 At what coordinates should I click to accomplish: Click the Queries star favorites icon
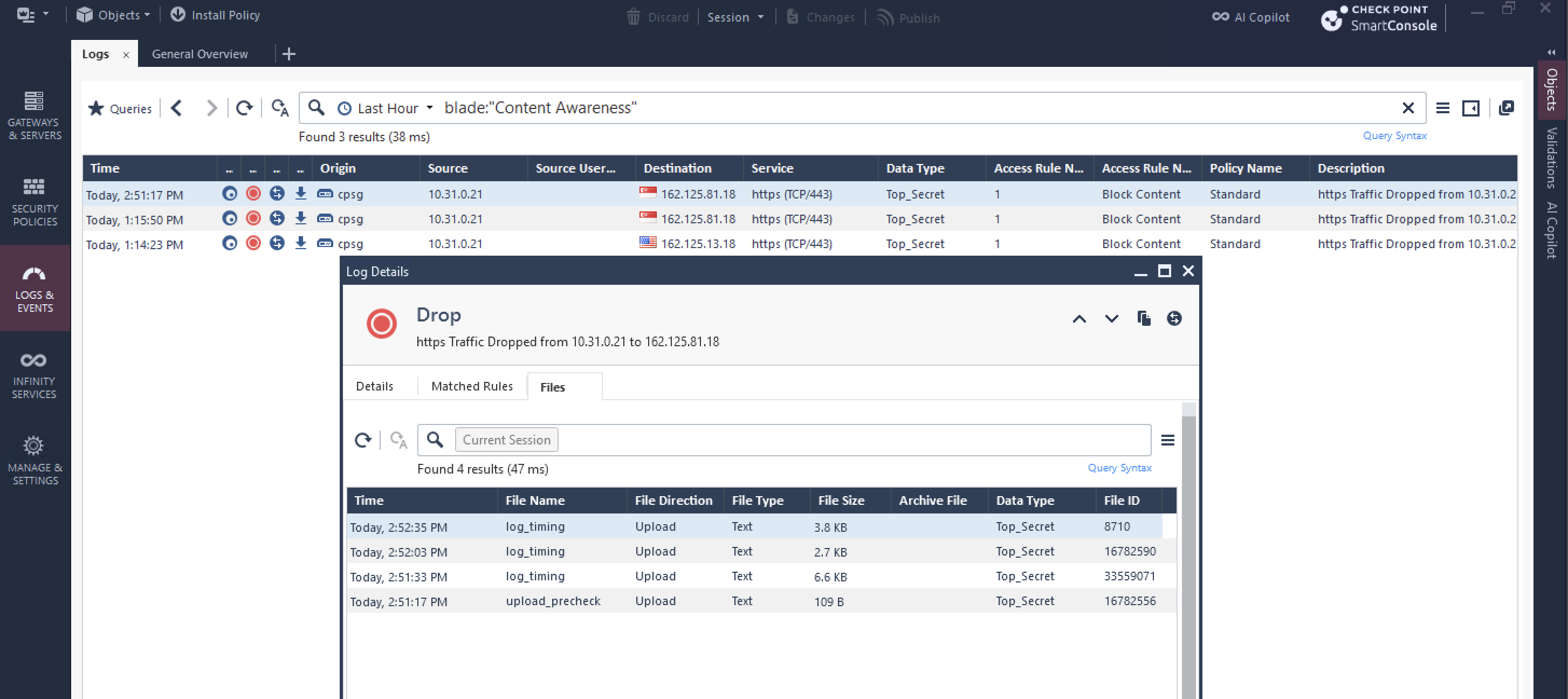click(x=96, y=108)
